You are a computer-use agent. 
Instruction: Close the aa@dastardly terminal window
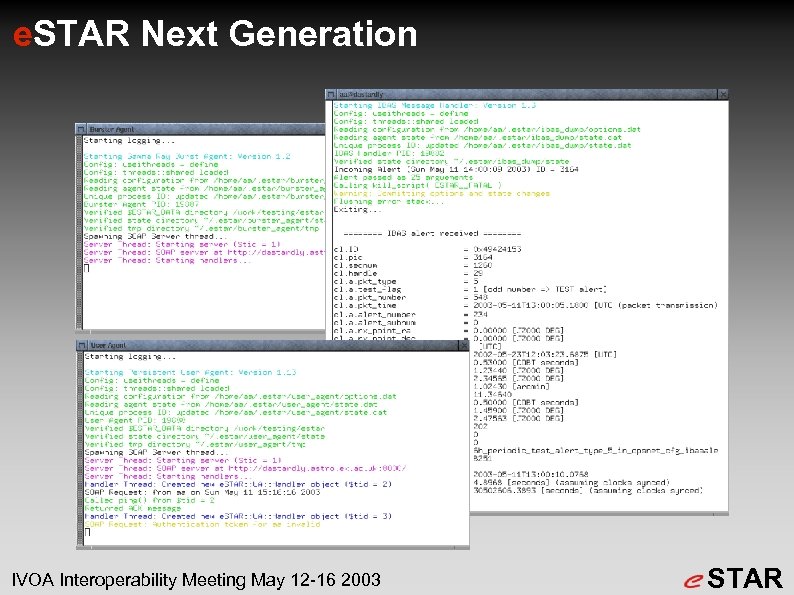[x=723, y=95]
